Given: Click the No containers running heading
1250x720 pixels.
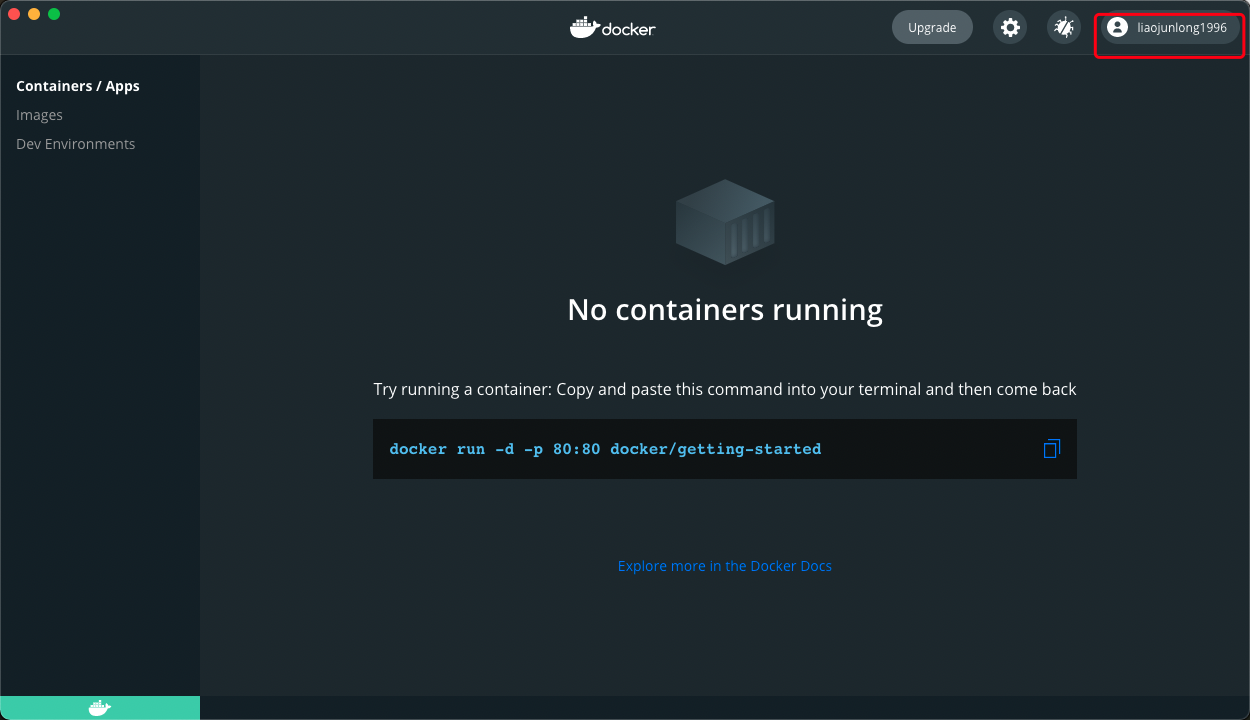Looking at the screenshot, I should (725, 310).
